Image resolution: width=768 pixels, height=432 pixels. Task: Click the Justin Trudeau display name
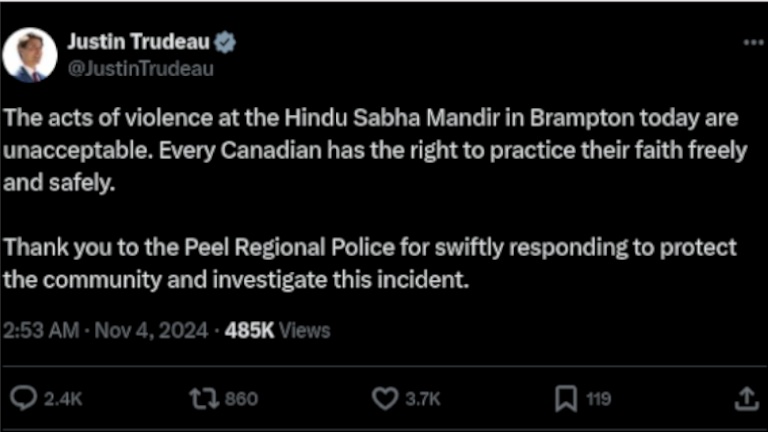click(139, 43)
